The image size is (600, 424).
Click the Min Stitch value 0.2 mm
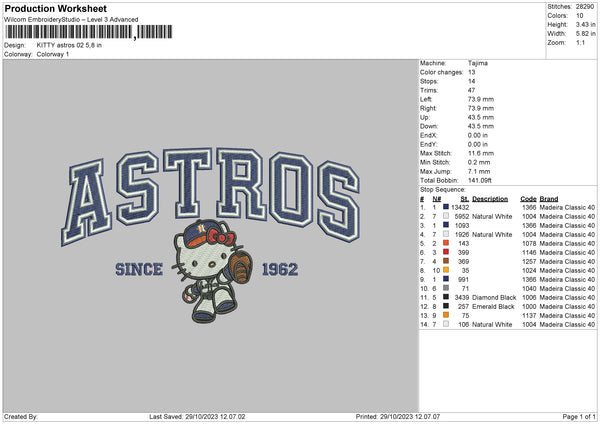(x=479, y=162)
